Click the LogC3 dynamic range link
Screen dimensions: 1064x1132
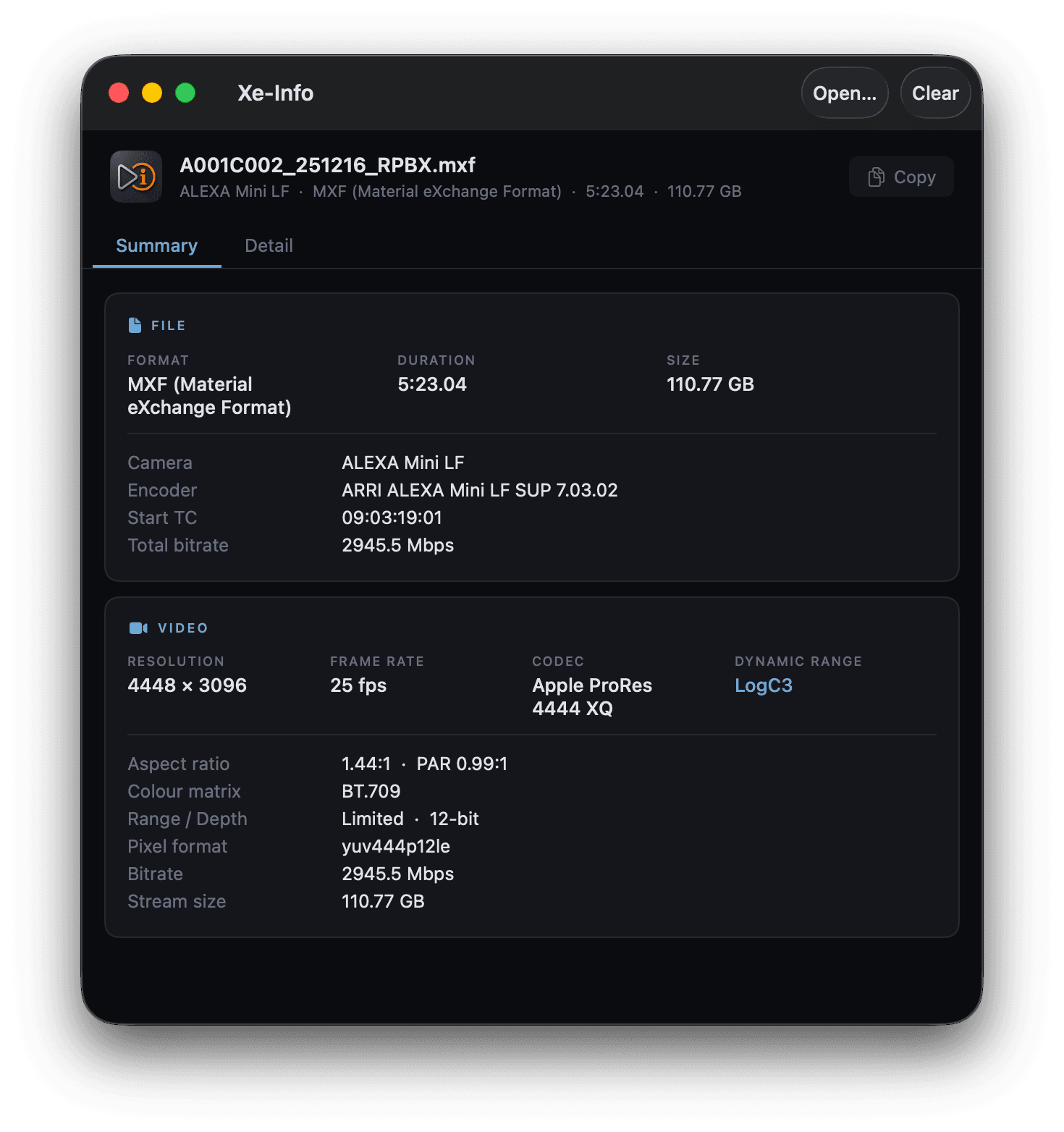pyautogui.click(x=764, y=685)
